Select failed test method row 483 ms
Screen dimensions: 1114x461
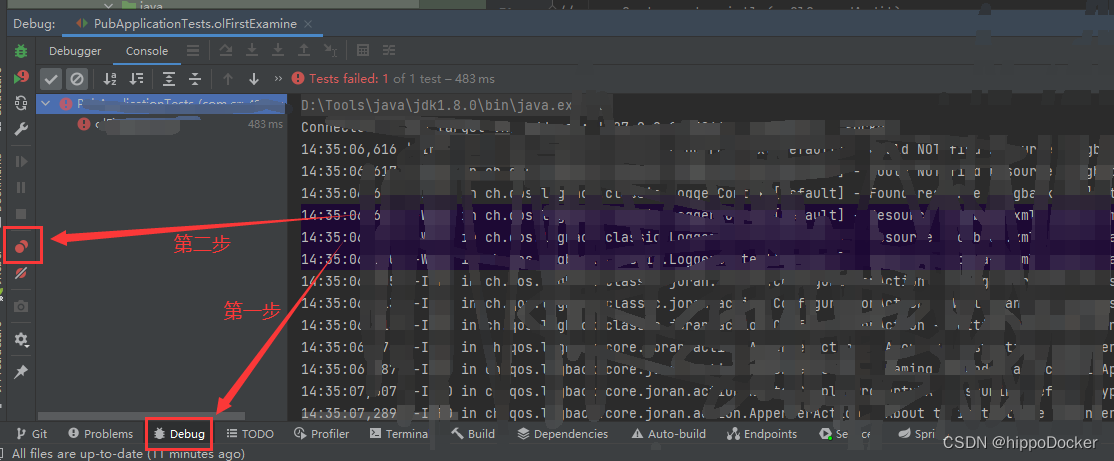[161, 124]
